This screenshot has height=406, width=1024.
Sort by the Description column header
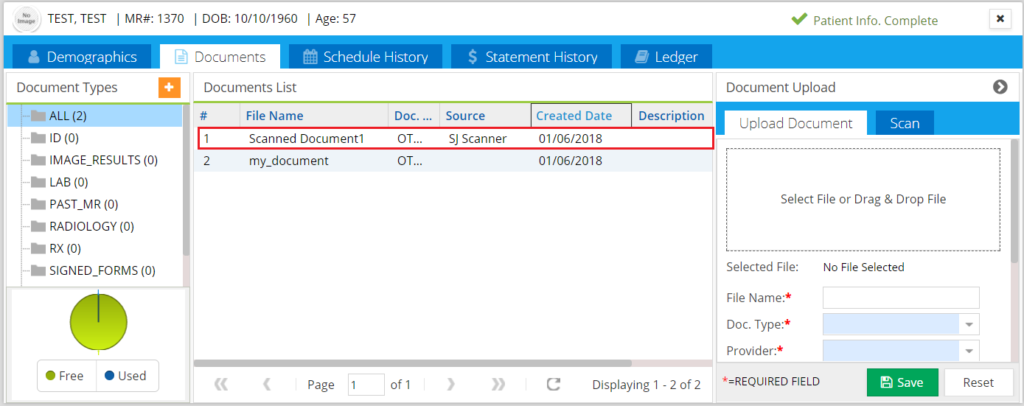click(x=671, y=116)
